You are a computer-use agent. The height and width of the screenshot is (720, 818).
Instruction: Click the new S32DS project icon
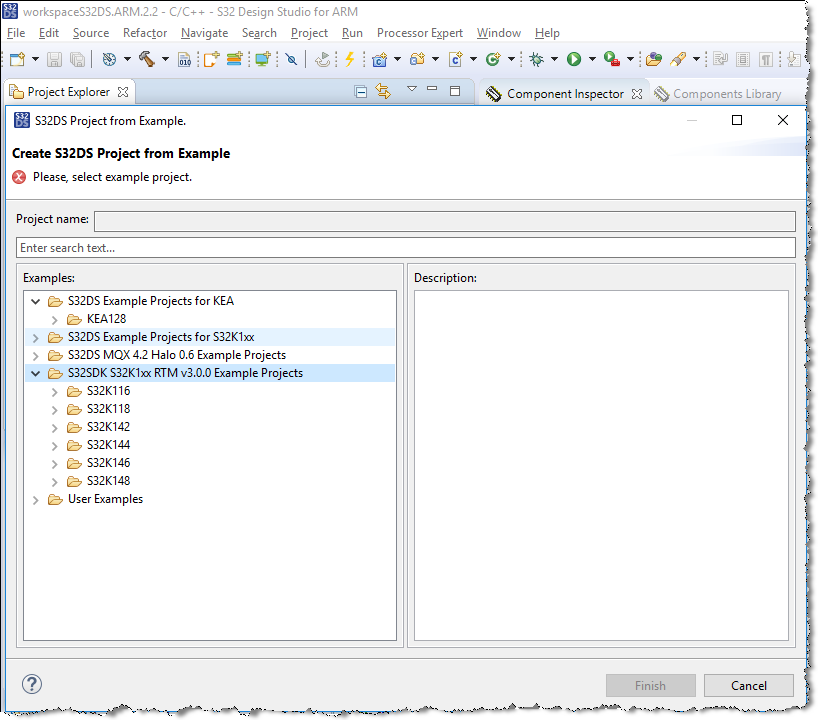click(x=211, y=59)
